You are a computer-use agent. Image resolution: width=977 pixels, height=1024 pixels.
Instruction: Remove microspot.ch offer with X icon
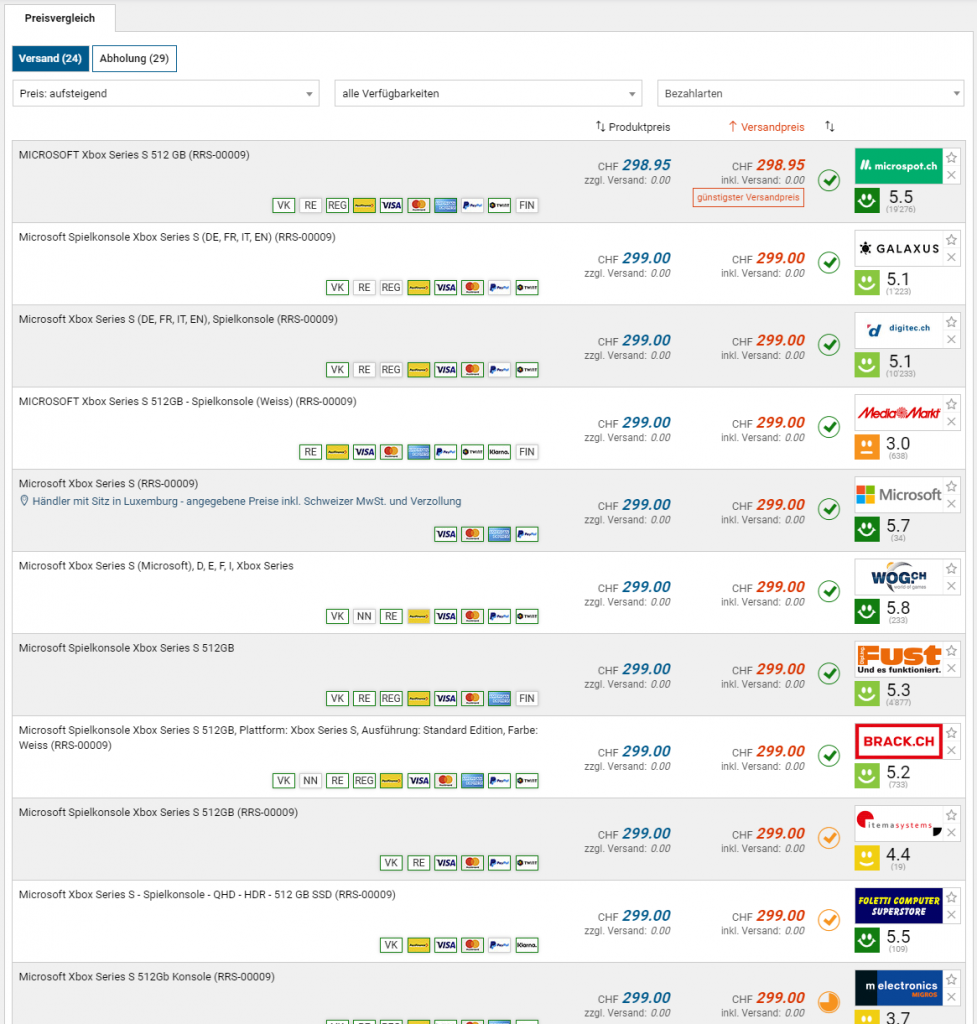952,175
